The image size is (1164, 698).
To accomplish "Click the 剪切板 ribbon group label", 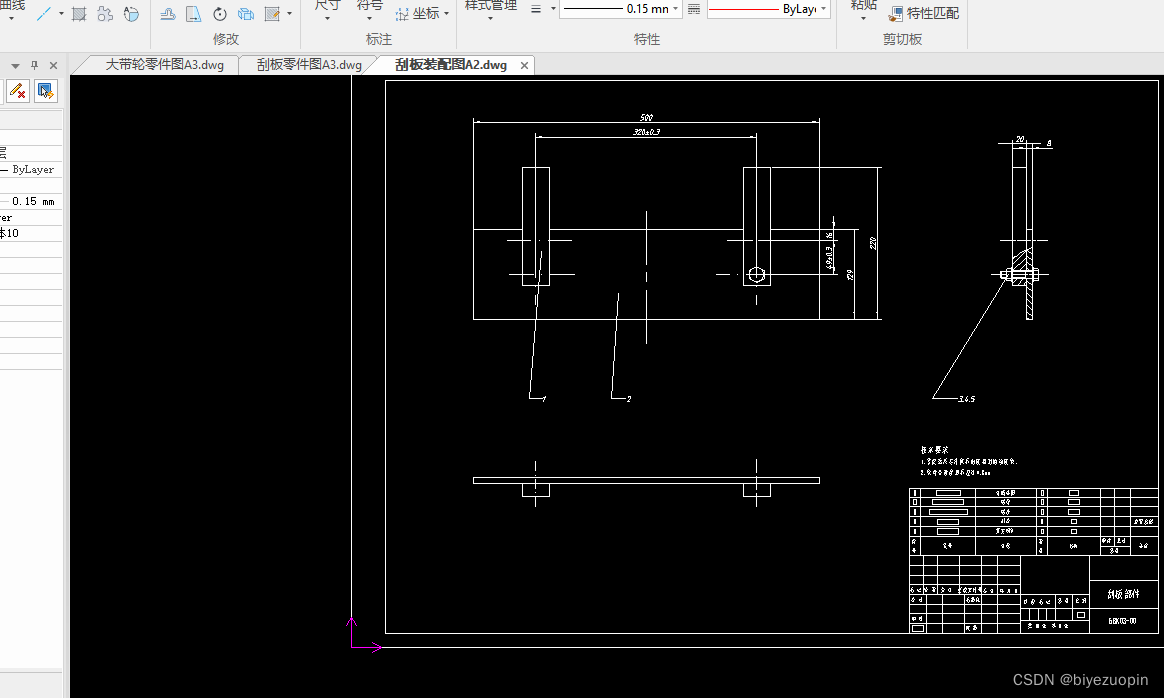I will 902,39.
